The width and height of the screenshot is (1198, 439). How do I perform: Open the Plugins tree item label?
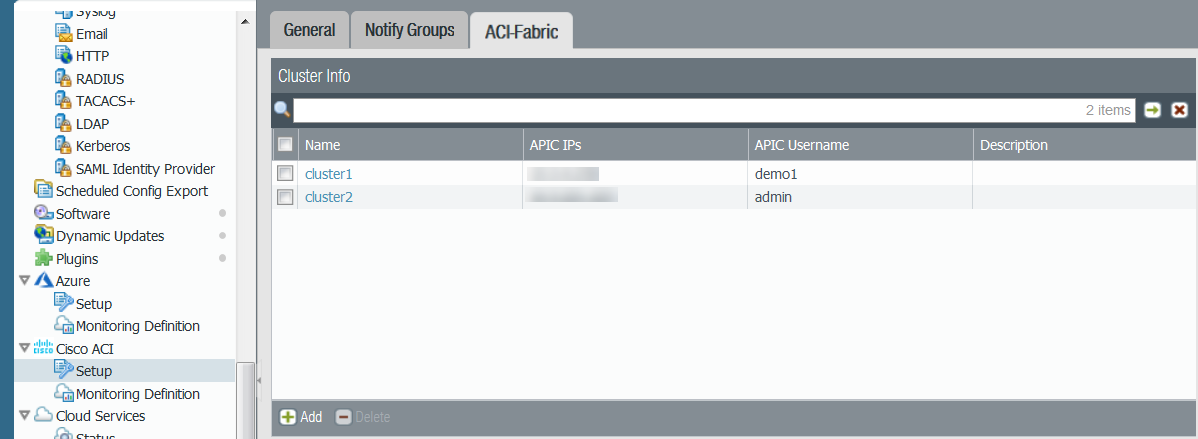tap(77, 259)
